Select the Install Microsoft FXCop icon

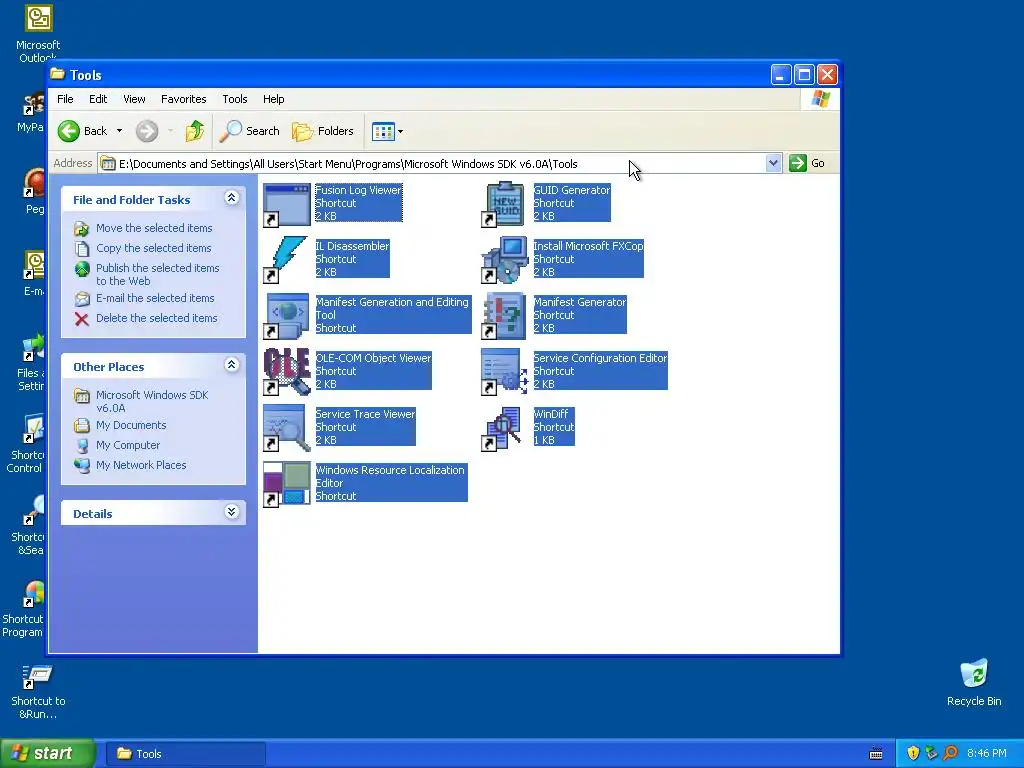coord(504,260)
